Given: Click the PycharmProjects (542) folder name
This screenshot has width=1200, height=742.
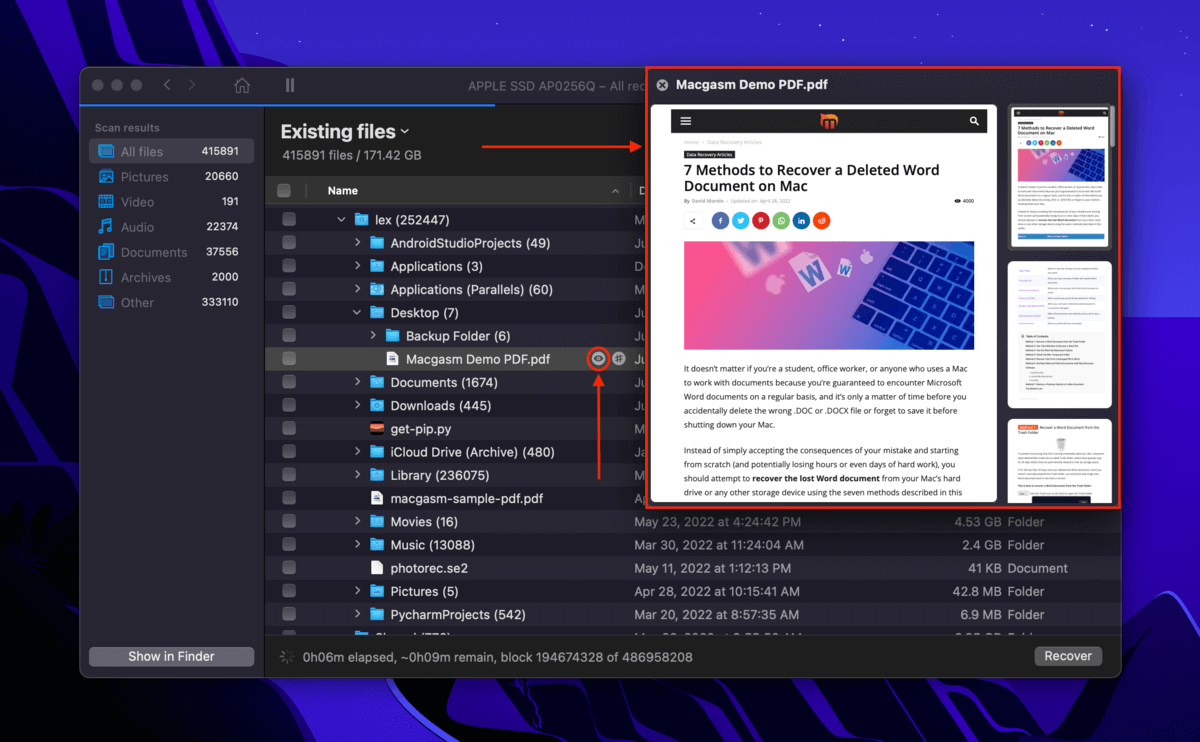Looking at the screenshot, I should coord(458,615).
